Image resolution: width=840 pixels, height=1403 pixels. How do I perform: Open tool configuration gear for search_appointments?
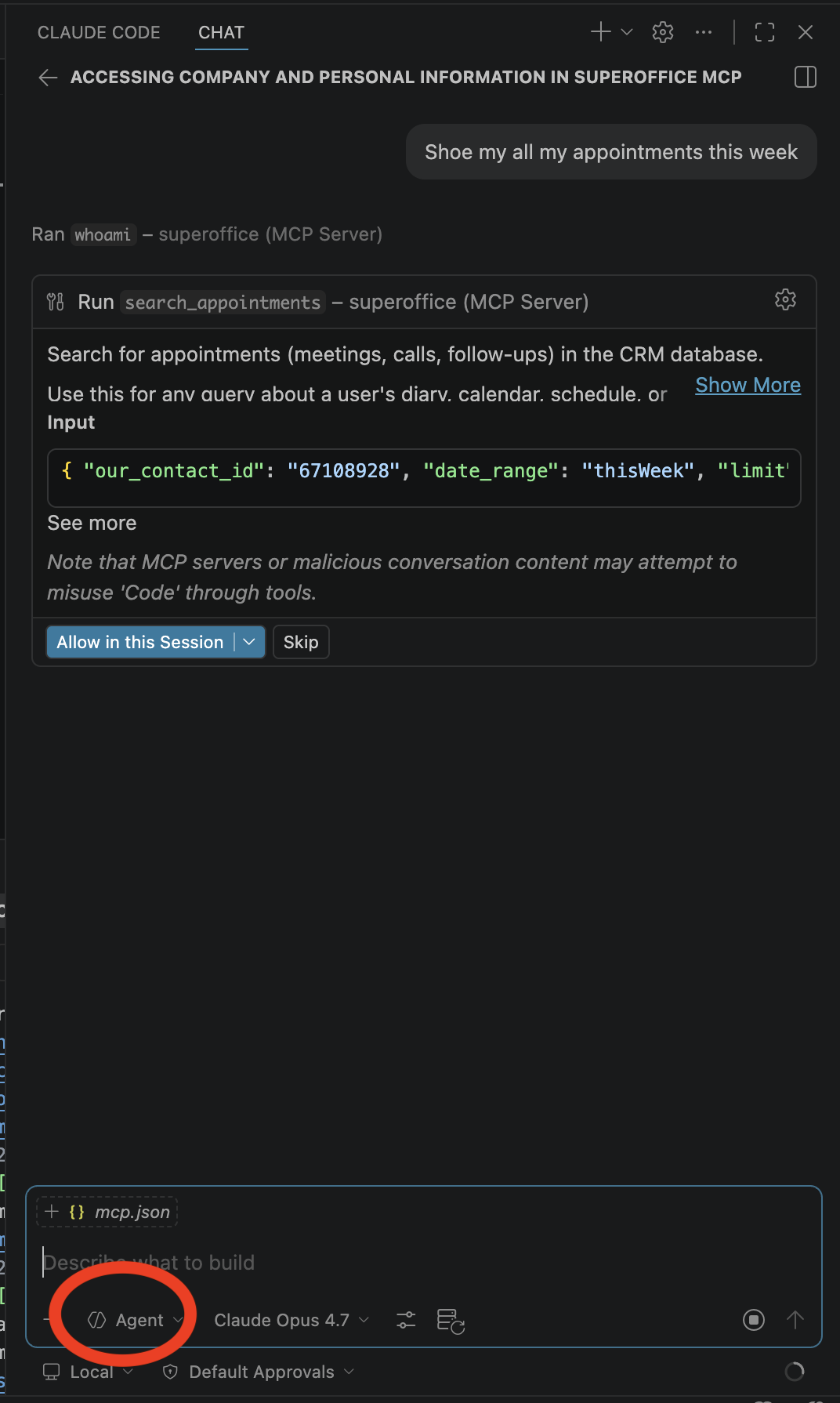coord(785,299)
